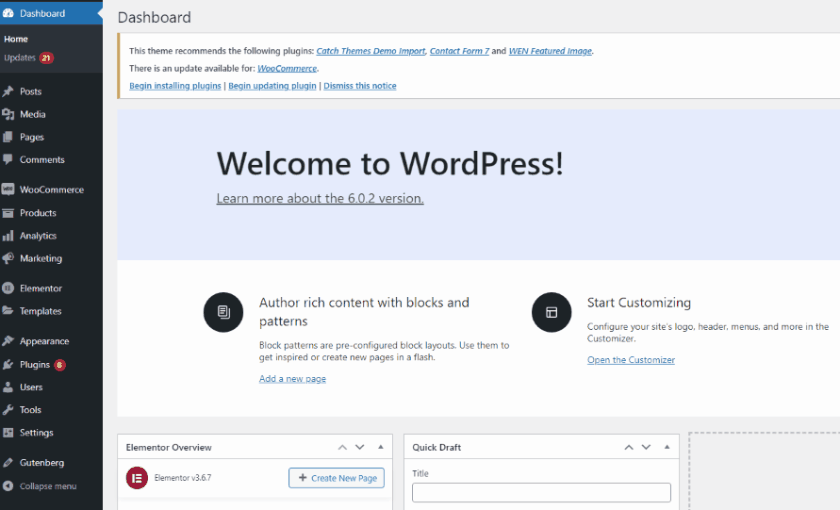Screen dimensions: 840x510
Task: Click the Users person icon
Action: coord(8,387)
